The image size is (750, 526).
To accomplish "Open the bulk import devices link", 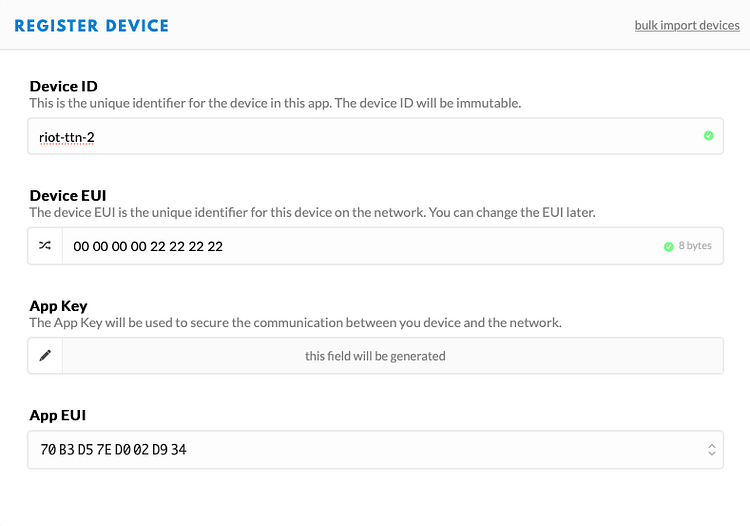I will 687,25.
